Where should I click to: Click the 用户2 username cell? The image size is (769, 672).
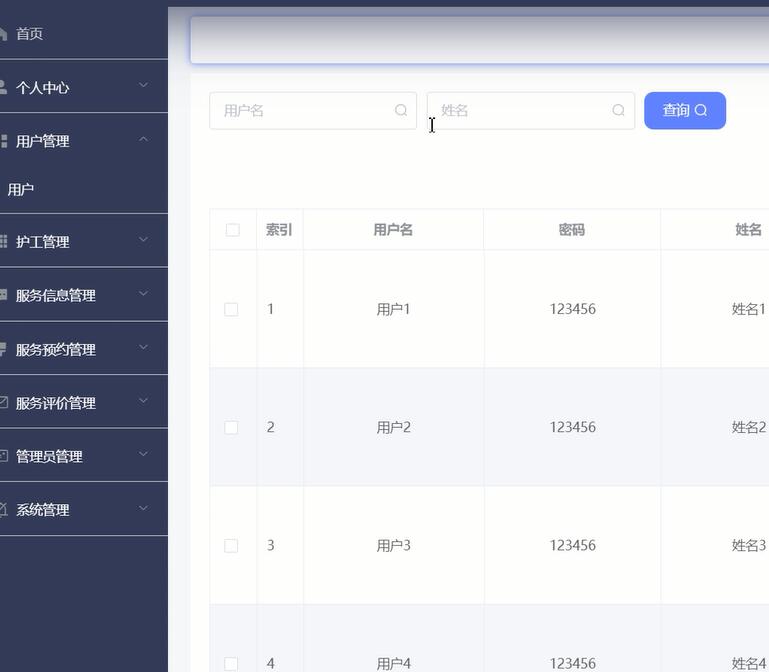[393, 427]
